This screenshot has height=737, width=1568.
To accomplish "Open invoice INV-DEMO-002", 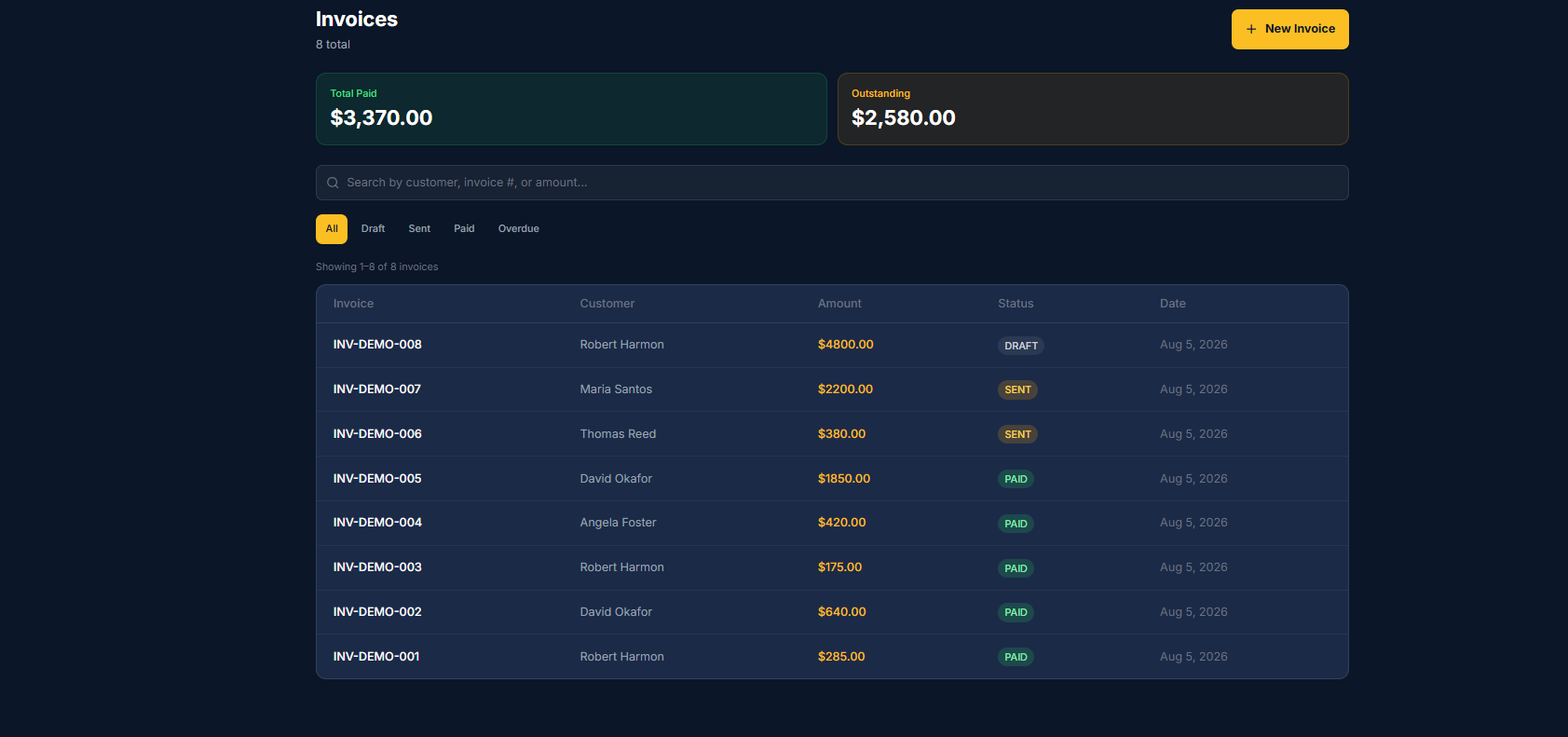I will 377,612.
